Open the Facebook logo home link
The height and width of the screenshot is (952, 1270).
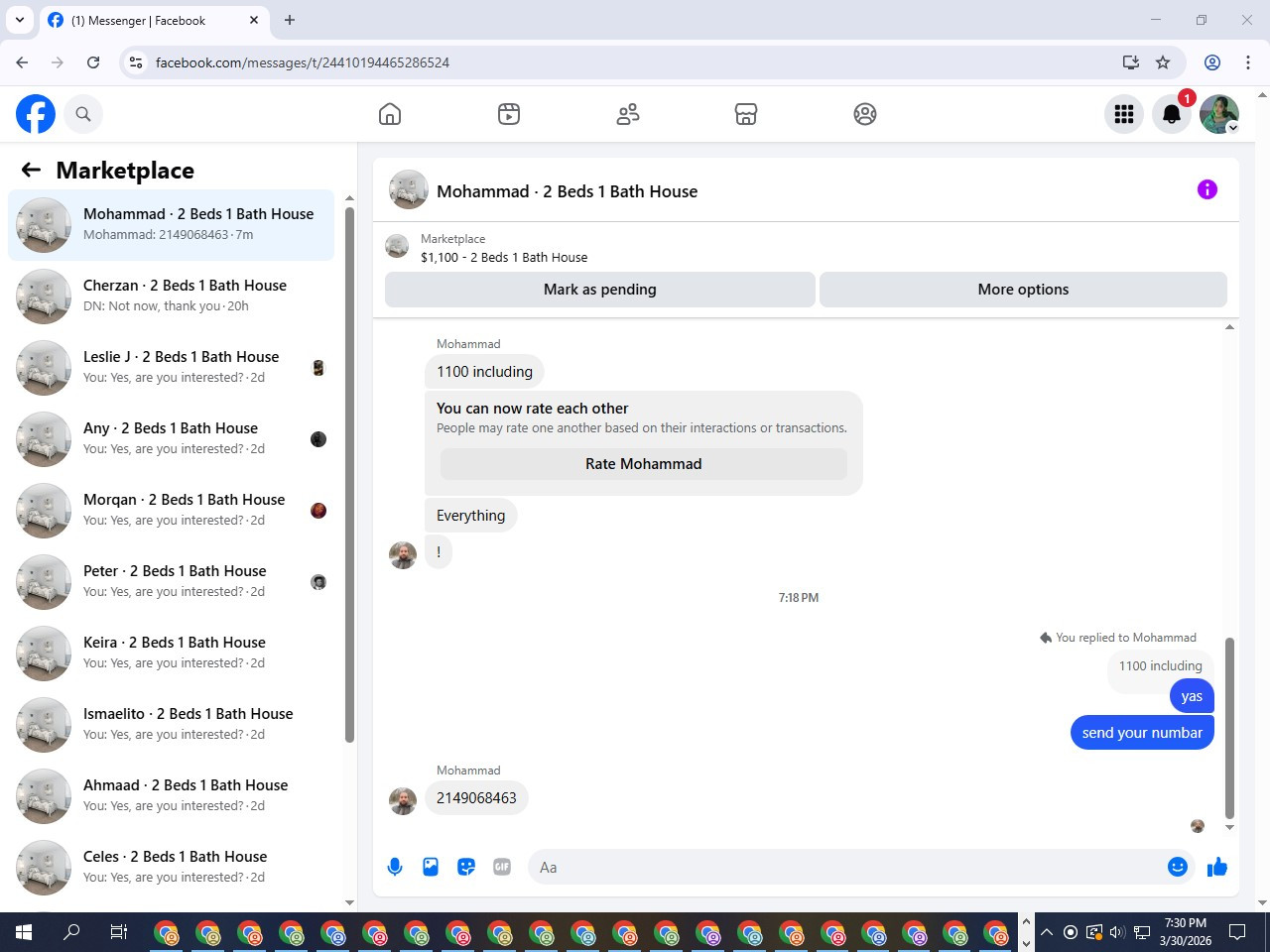click(x=36, y=114)
